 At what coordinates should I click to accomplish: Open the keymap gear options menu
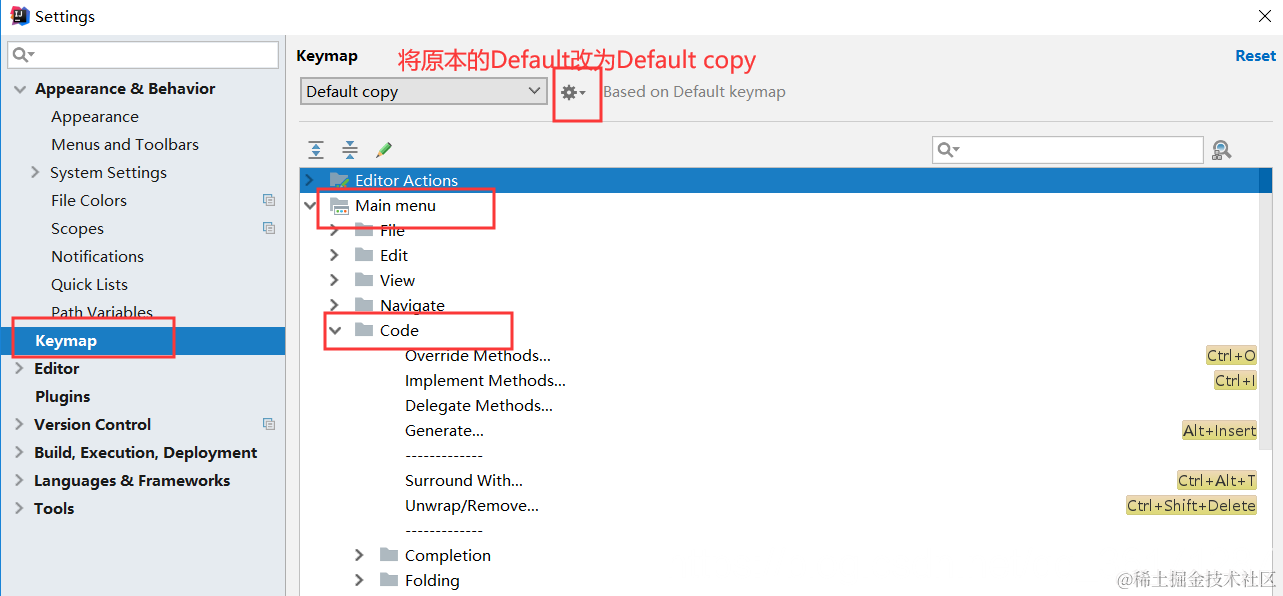tap(573, 92)
